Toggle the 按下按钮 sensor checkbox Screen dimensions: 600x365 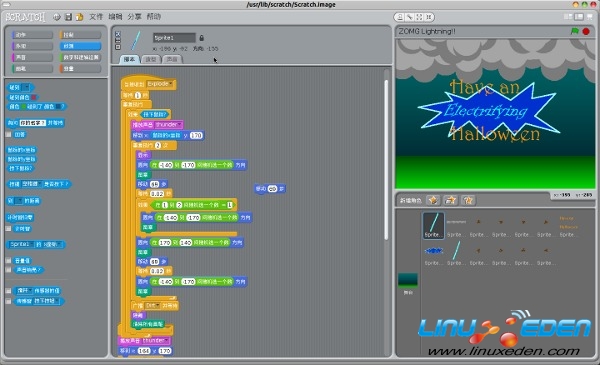[8, 301]
